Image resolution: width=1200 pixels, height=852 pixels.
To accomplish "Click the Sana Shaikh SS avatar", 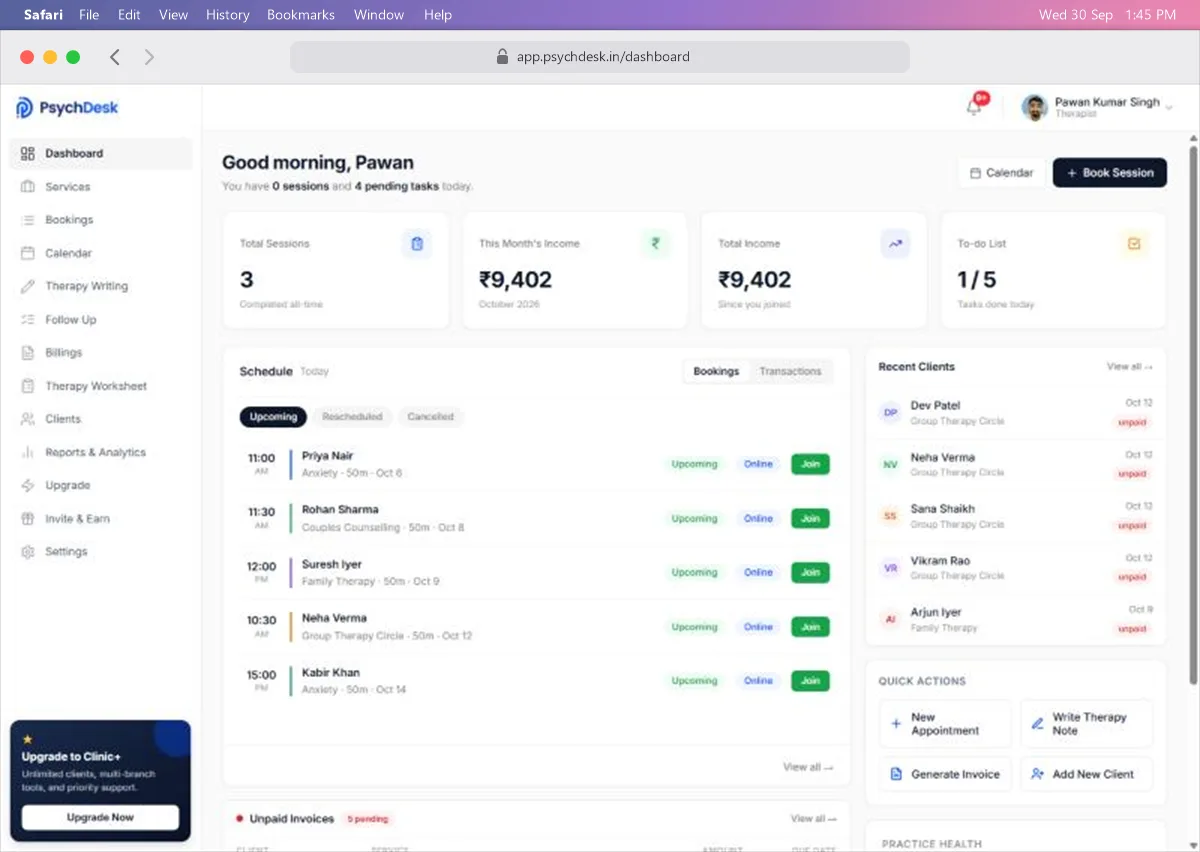I will [890, 516].
